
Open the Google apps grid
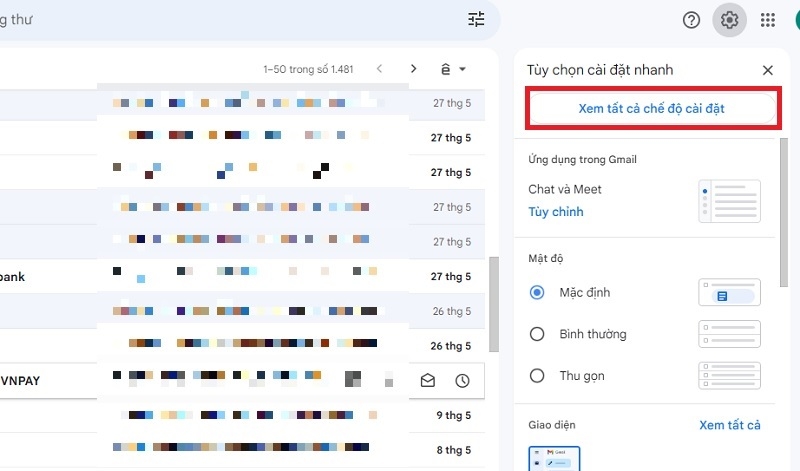768,20
